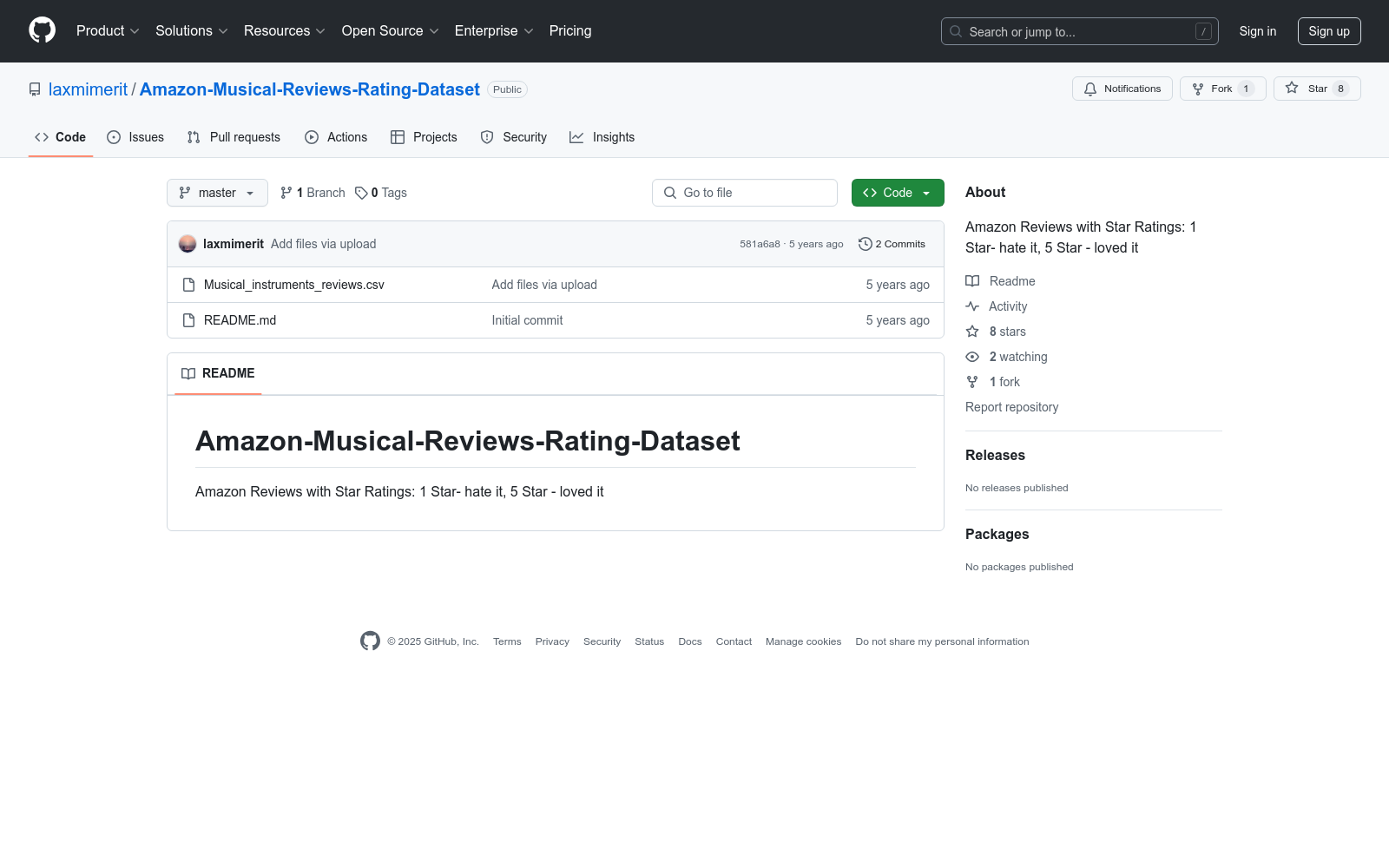Focus the Search or jump to field
Image resolution: width=1389 pixels, height=868 pixels.
click(1080, 31)
